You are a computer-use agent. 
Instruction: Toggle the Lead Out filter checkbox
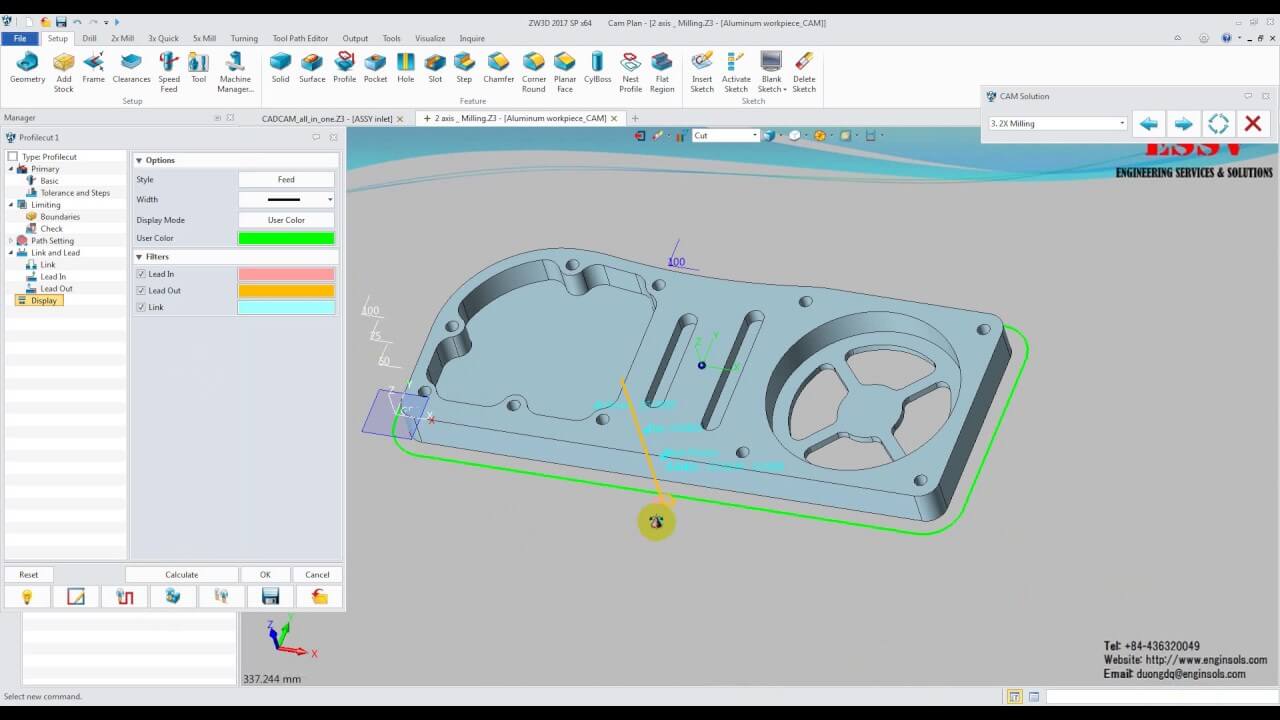click(141, 291)
